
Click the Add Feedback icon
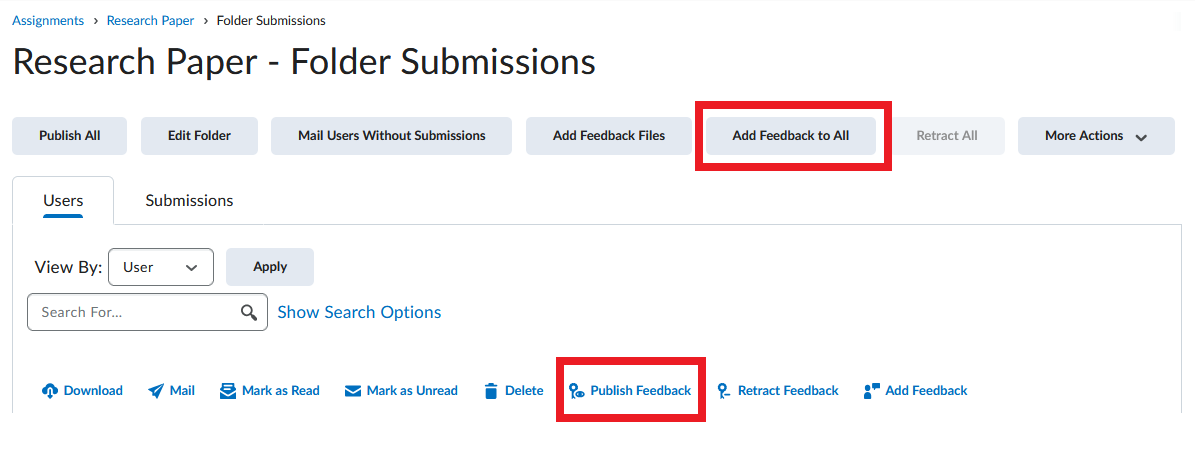tap(872, 391)
